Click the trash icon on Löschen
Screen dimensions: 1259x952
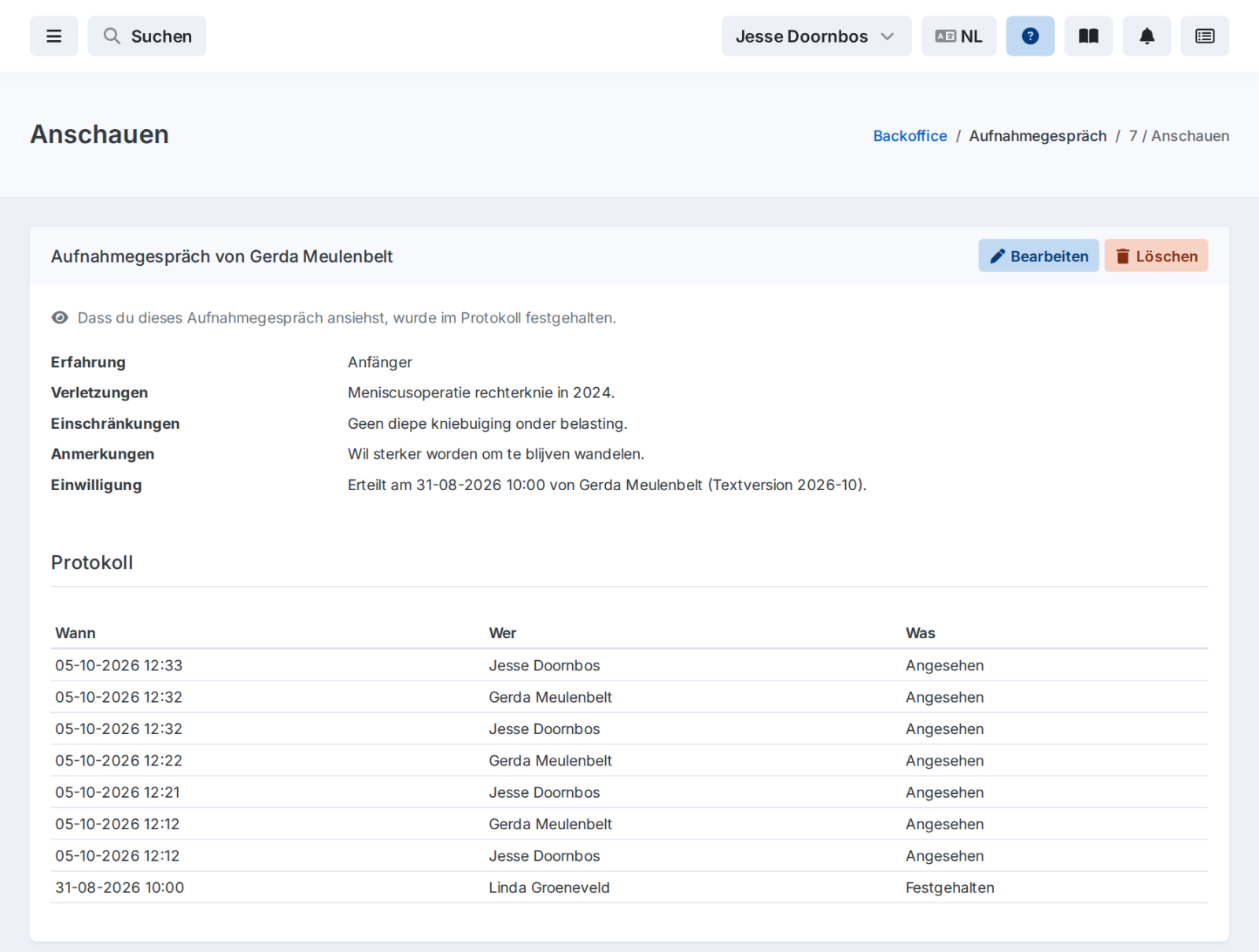[x=1123, y=256]
